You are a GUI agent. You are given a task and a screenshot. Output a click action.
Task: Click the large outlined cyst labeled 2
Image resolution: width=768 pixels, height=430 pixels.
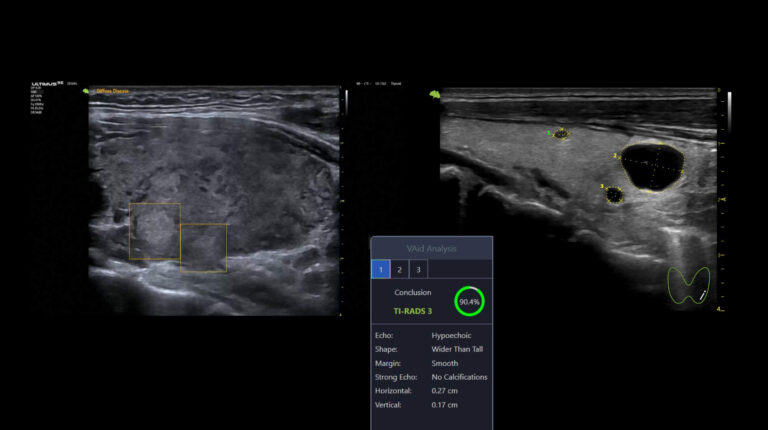pos(652,167)
